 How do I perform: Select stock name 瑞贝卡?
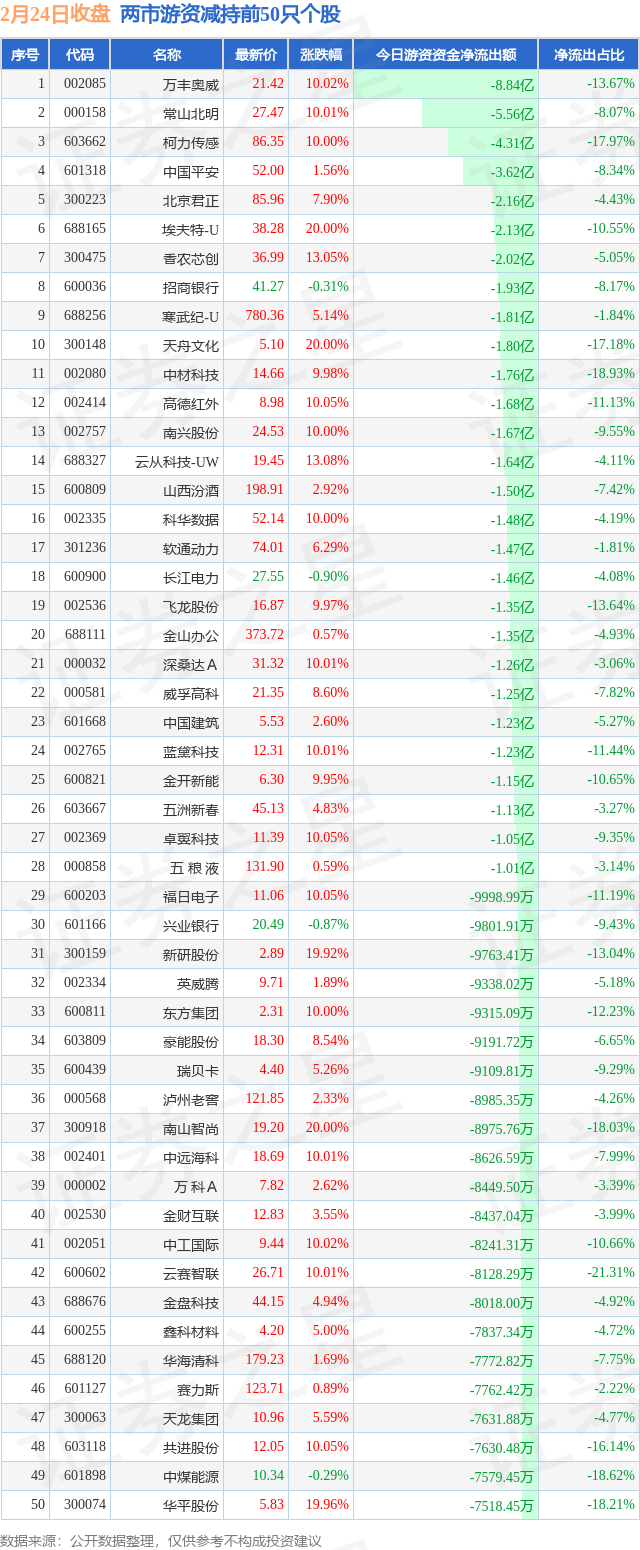(x=198, y=1070)
